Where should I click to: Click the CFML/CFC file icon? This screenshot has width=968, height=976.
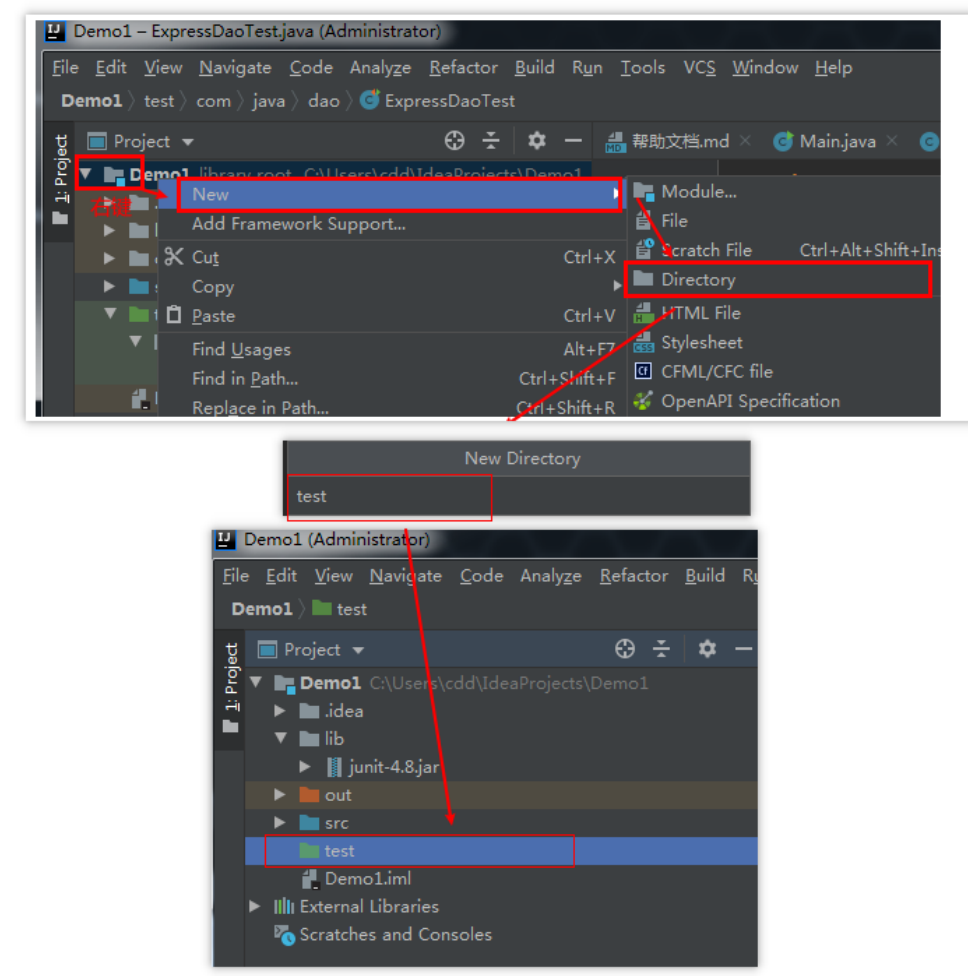coord(643,371)
